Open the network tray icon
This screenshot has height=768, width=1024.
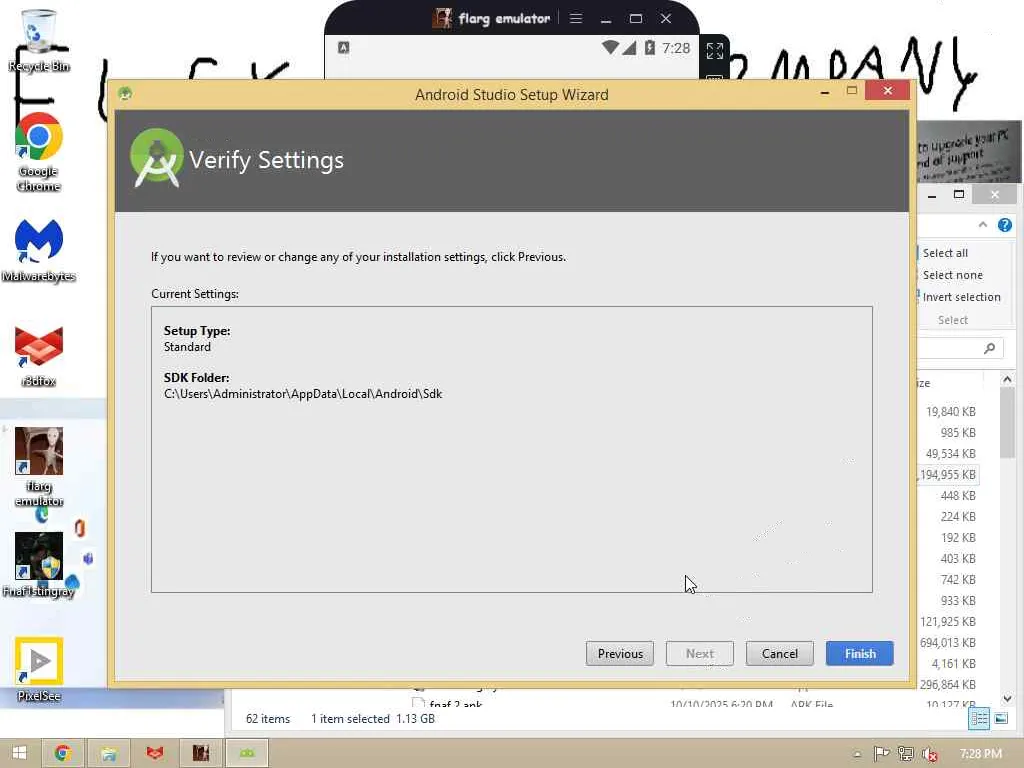(x=905, y=754)
